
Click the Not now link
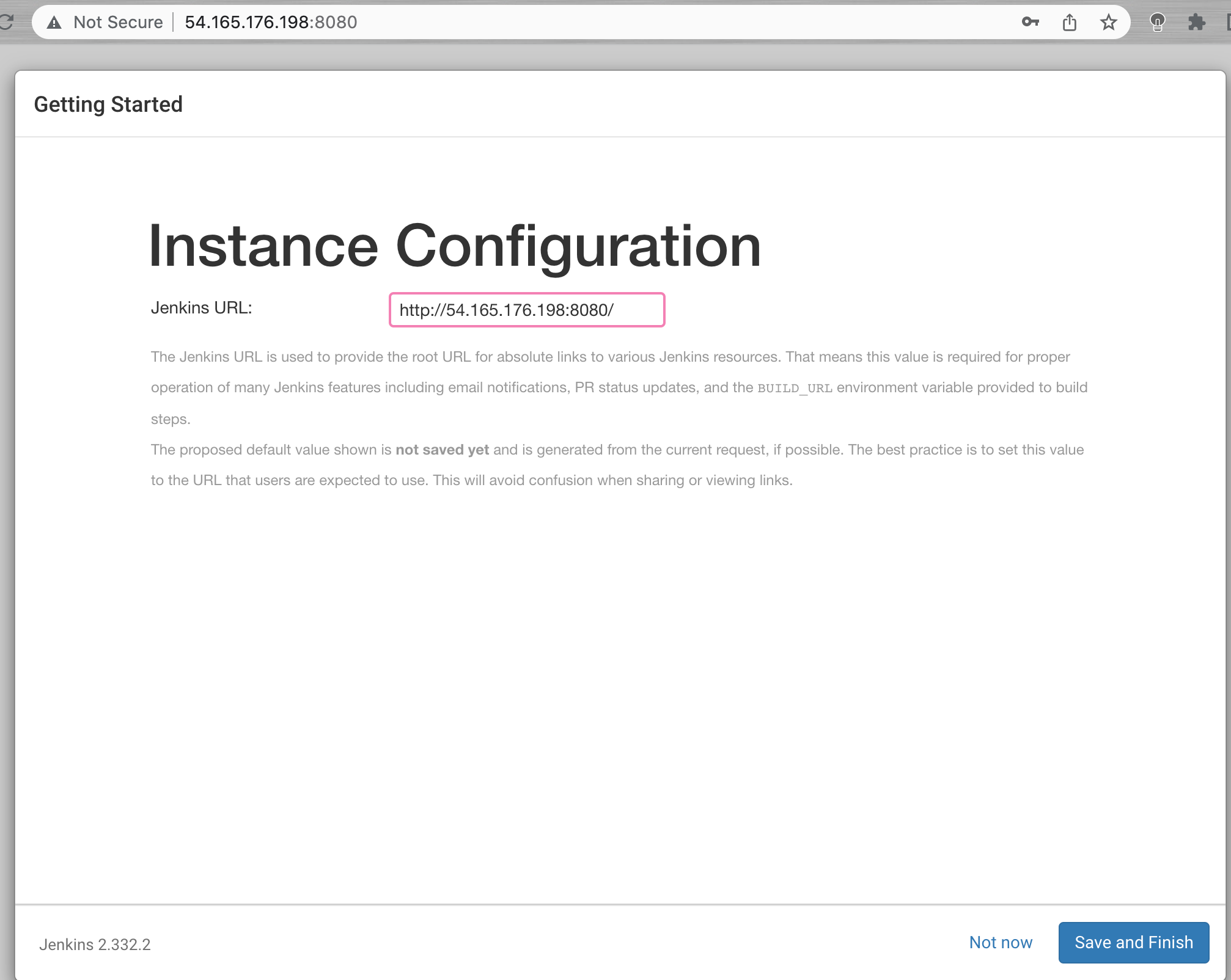1001,942
